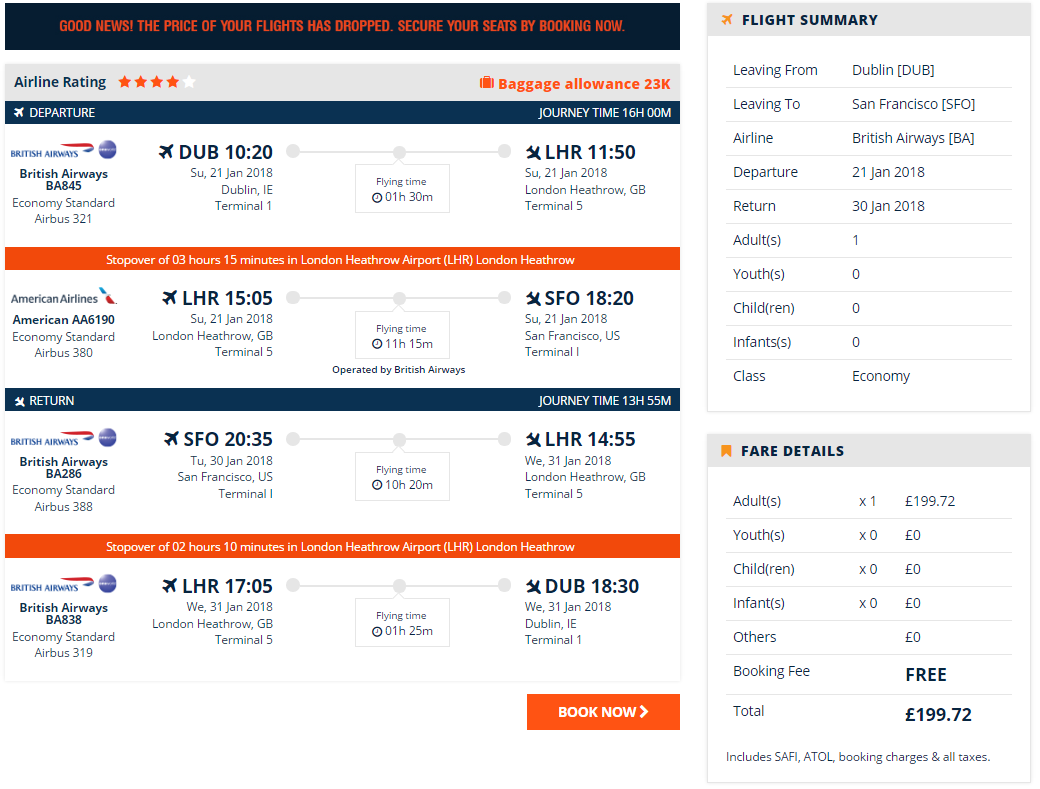Screen dimensions: 1040x789
Task: Click the first orange rating star
Action: pos(125,82)
